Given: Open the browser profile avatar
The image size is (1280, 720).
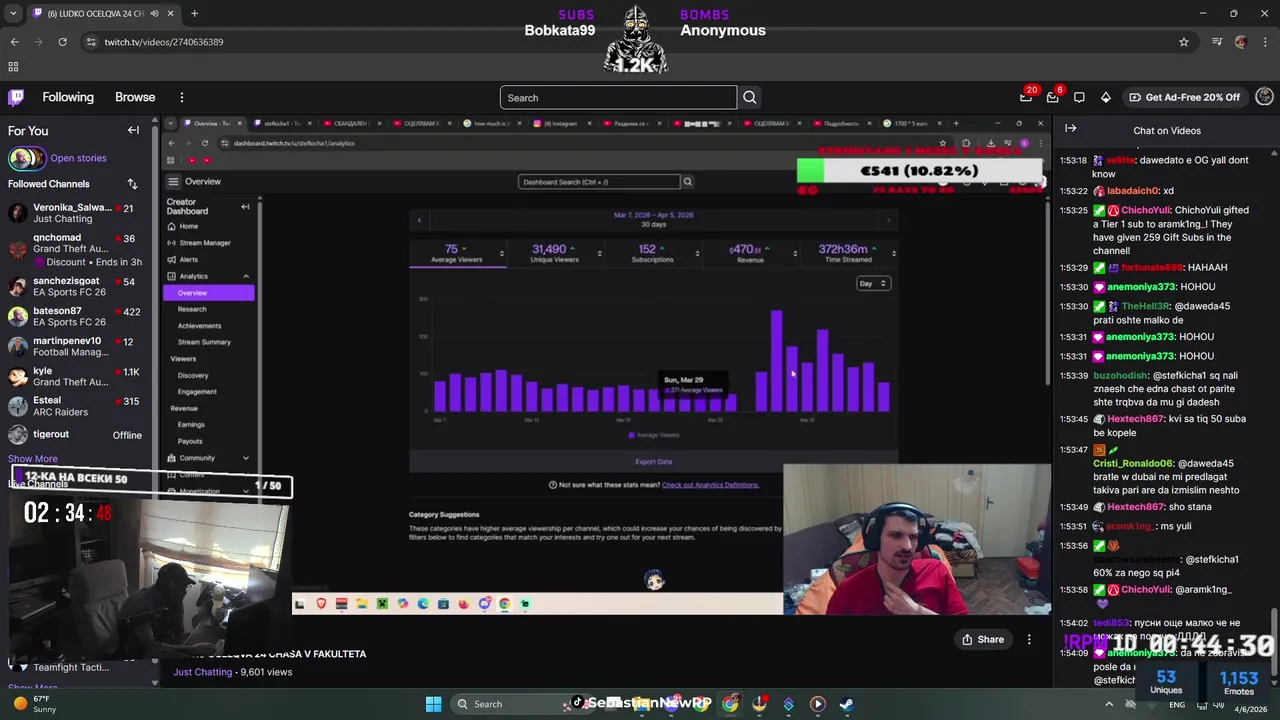Looking at the screenshot, I should [x=1241, y=42].
